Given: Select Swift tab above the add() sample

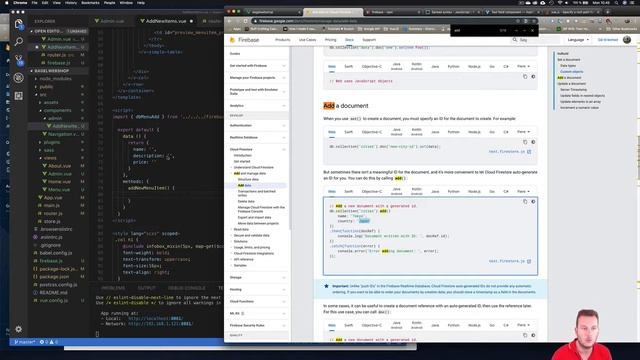Looking at the screenshot, I should click(x=349, y=191).
